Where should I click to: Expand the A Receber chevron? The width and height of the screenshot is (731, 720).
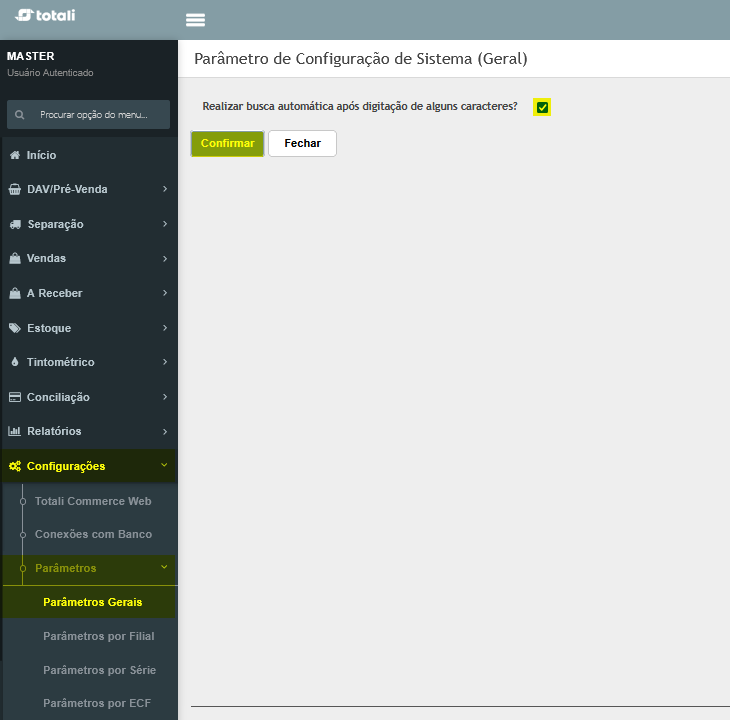pyautogui.click(x=165, y=293)
